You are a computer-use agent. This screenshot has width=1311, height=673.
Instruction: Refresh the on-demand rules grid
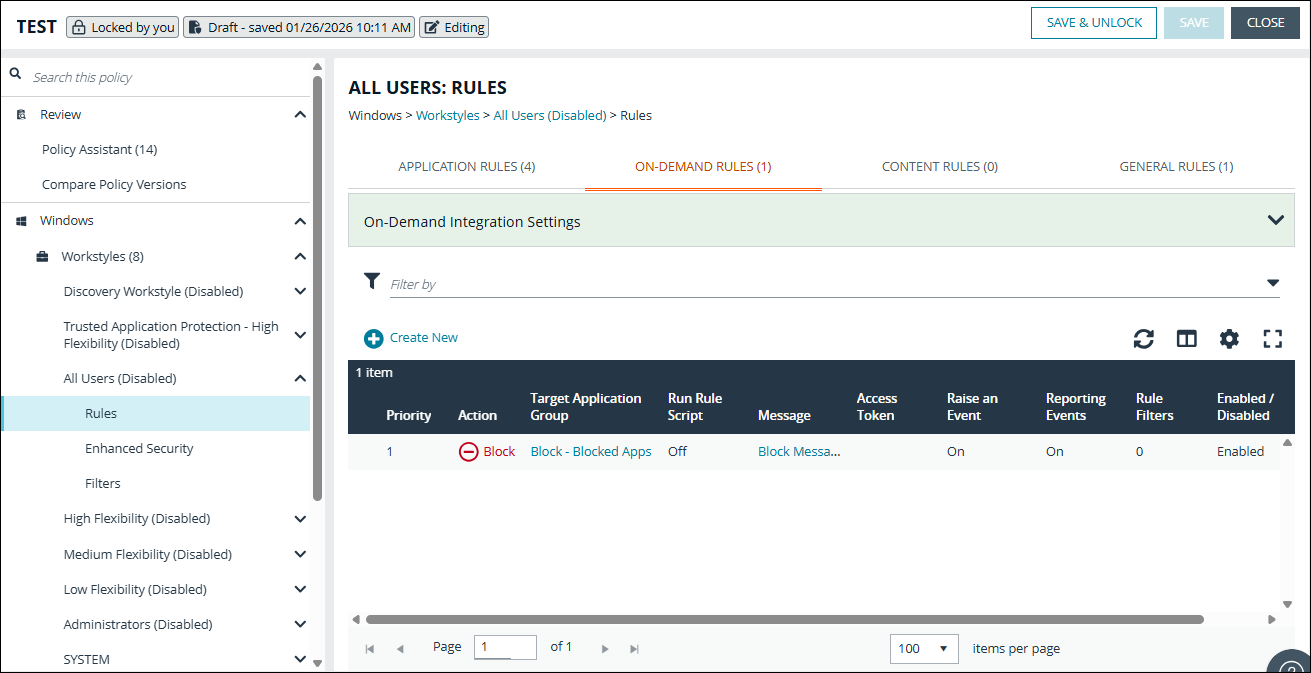coord(1143,339)
